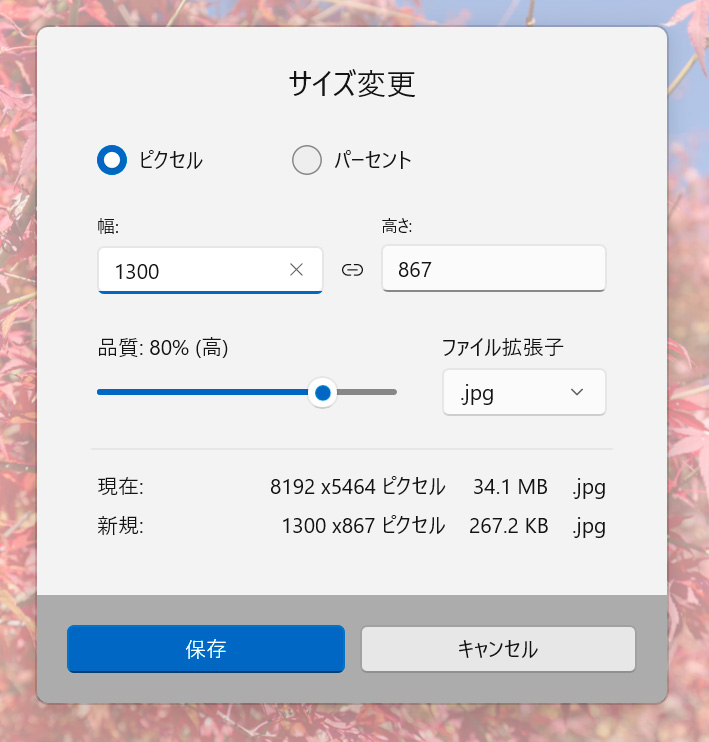
Task: Click the 267.2 KB new file size text
Action: click(508, 526)
